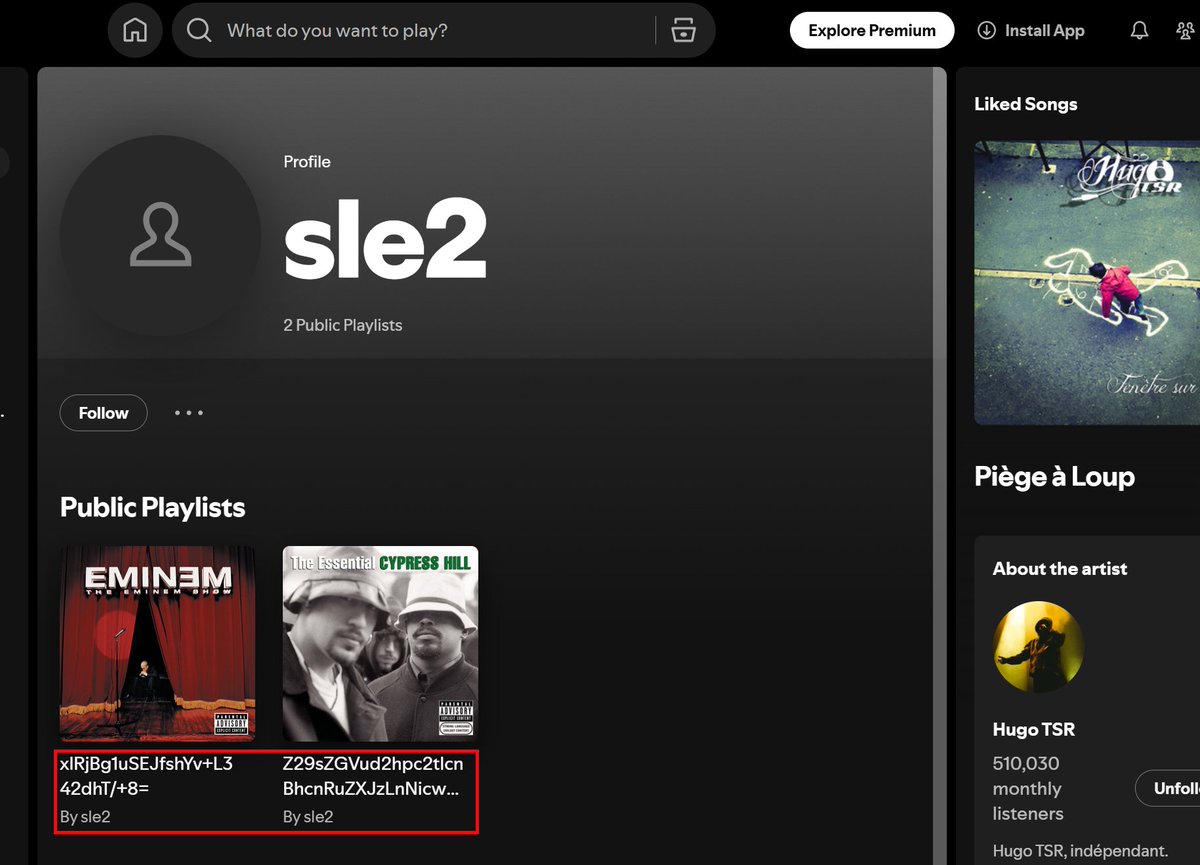Open The Essential Cypress Hill playlist cover

380,643
